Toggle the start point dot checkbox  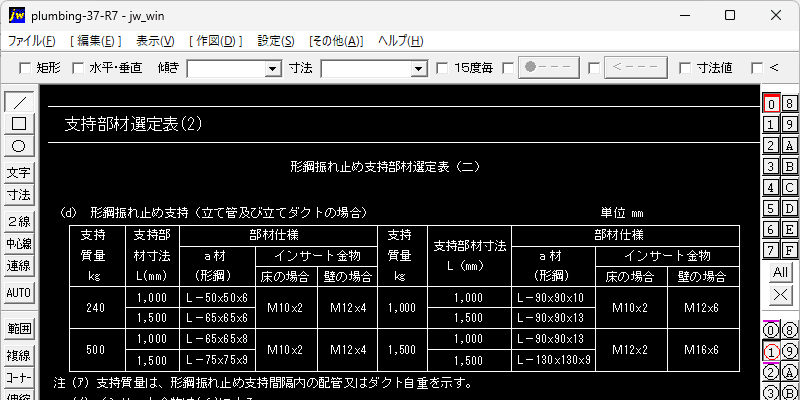click(508, 68)
